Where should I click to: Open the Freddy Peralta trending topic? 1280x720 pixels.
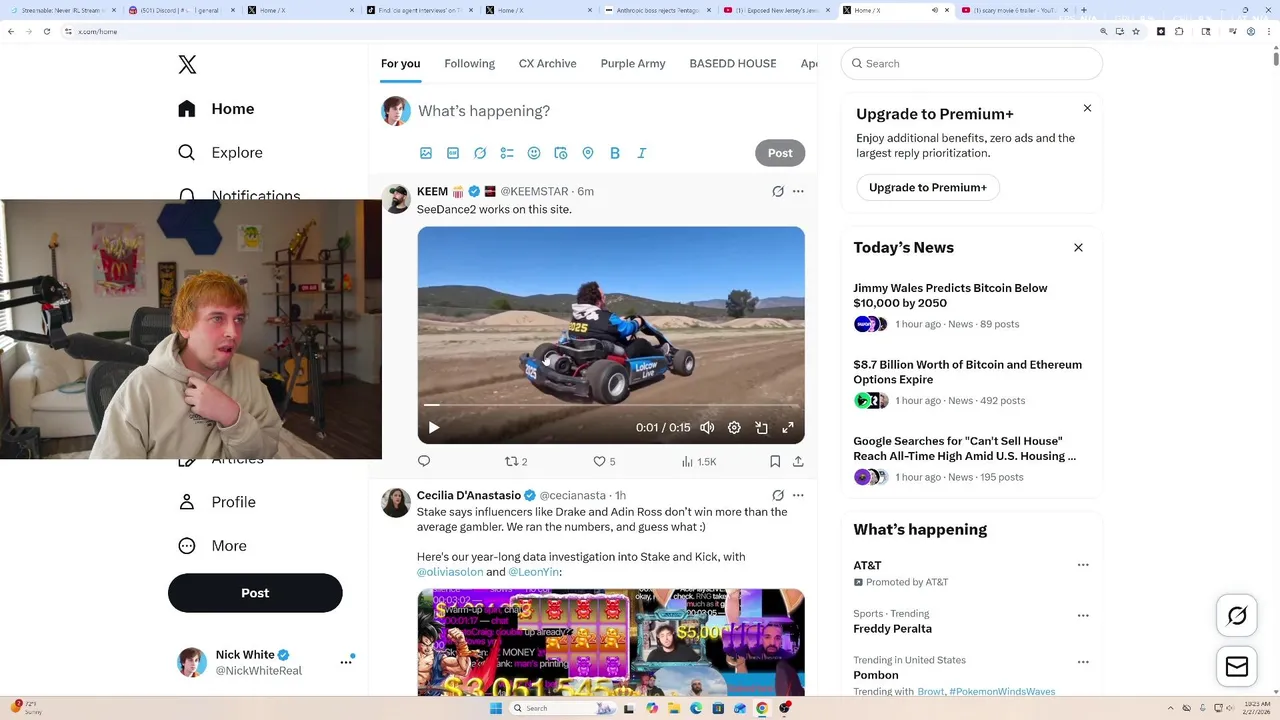click(892, 629)
